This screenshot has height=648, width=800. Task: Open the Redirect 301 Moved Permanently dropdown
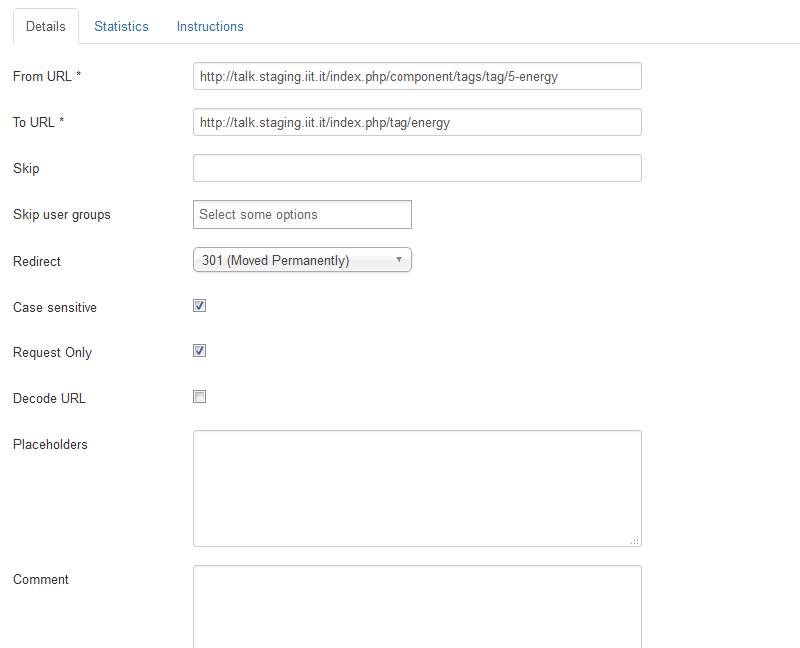tap(302, 260)
